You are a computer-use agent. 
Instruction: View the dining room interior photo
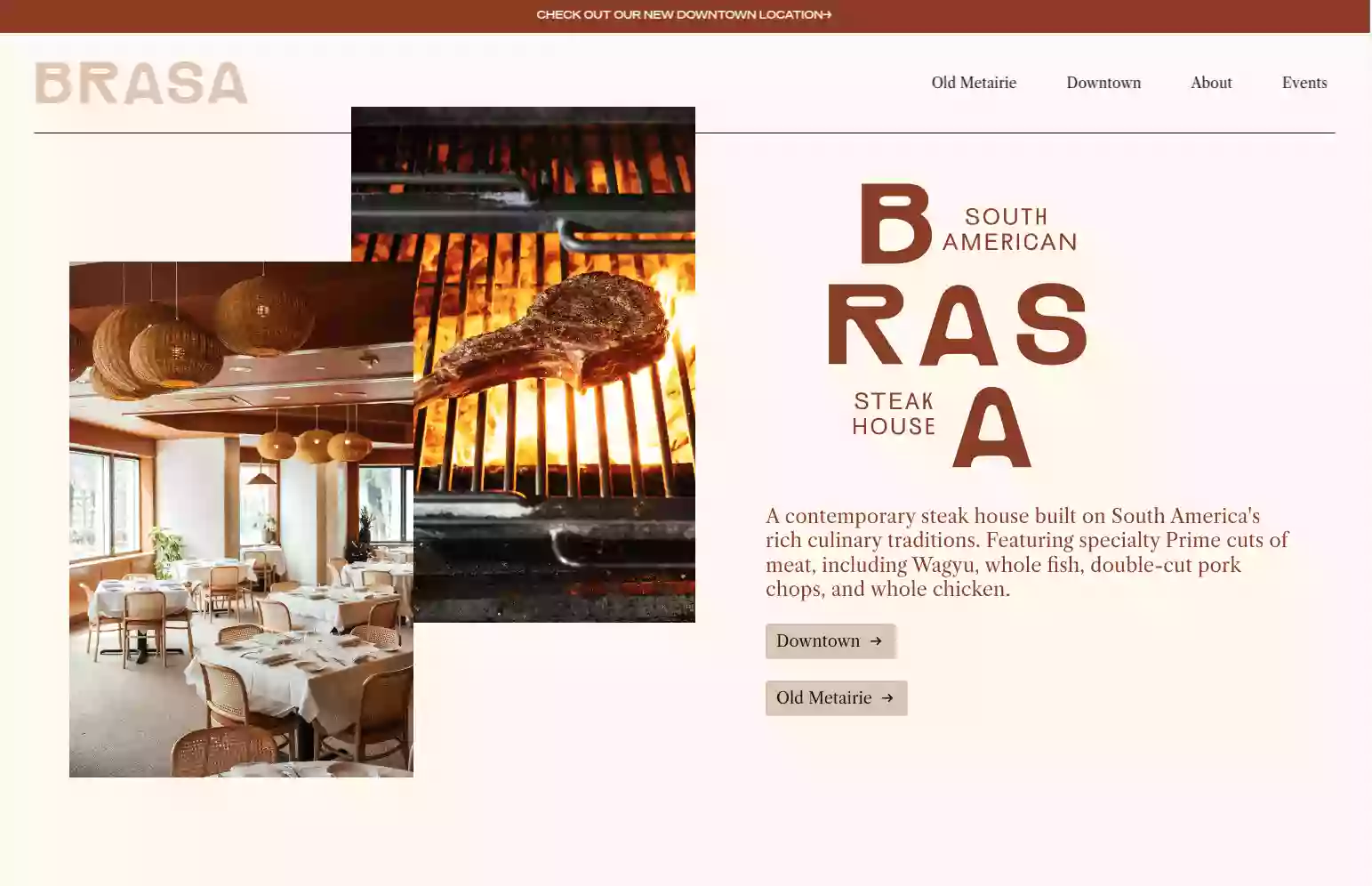[x=241, y=520]
